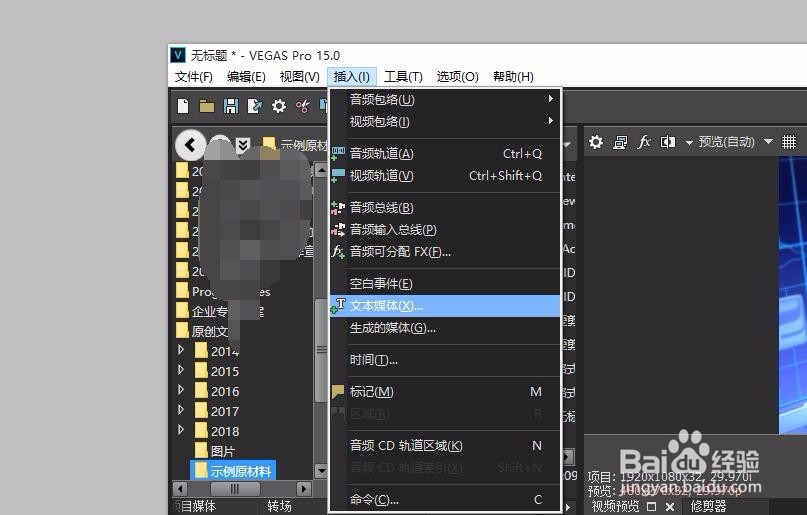
Task: Click the New project icon
Action: pyautogui.click(x=183, y=106)
